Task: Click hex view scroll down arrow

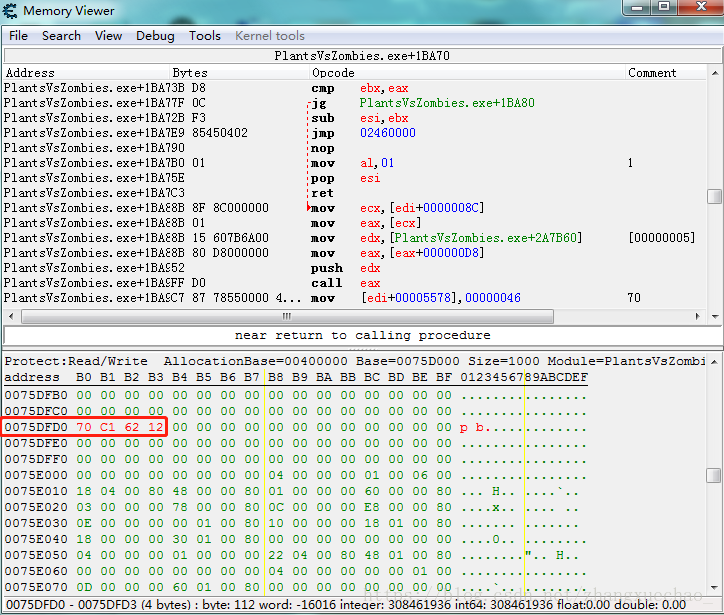Action: [715, 588]
